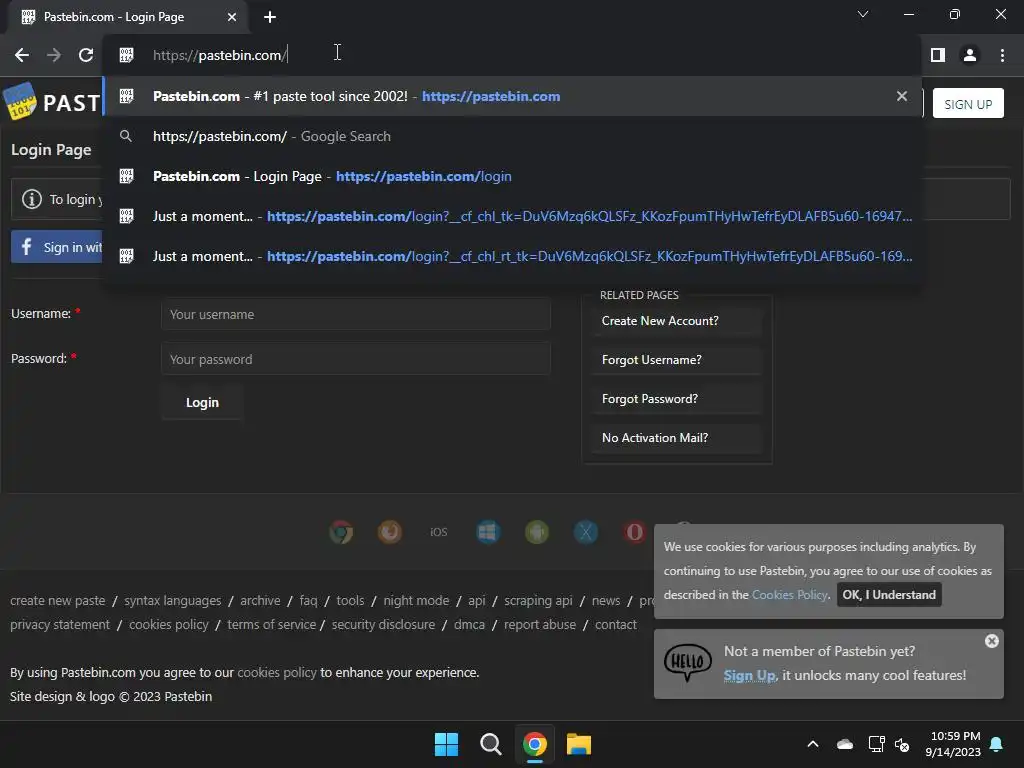Open the 'privacy statement' footer link

pos(60,624)
